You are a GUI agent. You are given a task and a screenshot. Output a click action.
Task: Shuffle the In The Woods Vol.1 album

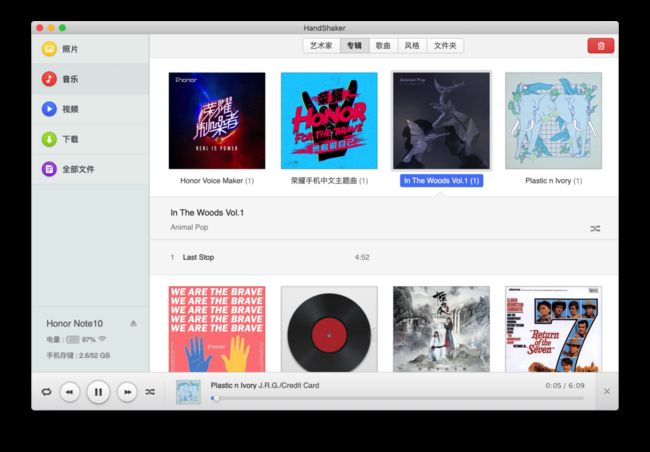[x=595, y=228]
